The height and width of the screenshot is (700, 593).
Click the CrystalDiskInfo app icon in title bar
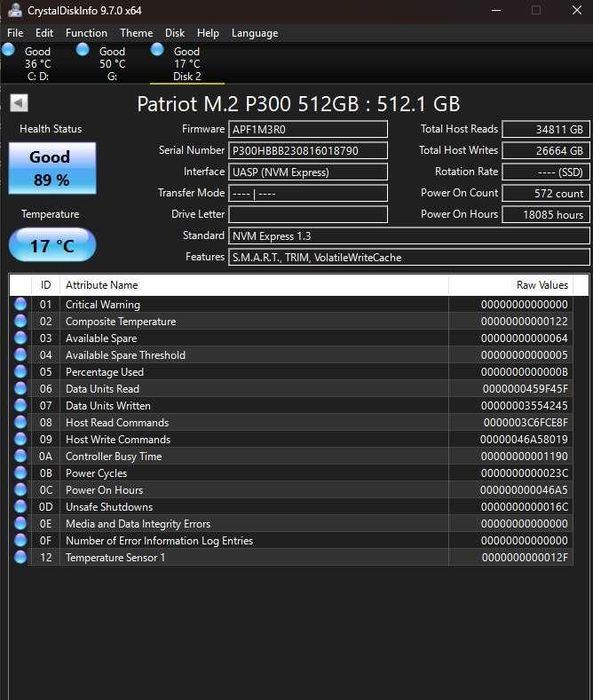click(15, 10)
